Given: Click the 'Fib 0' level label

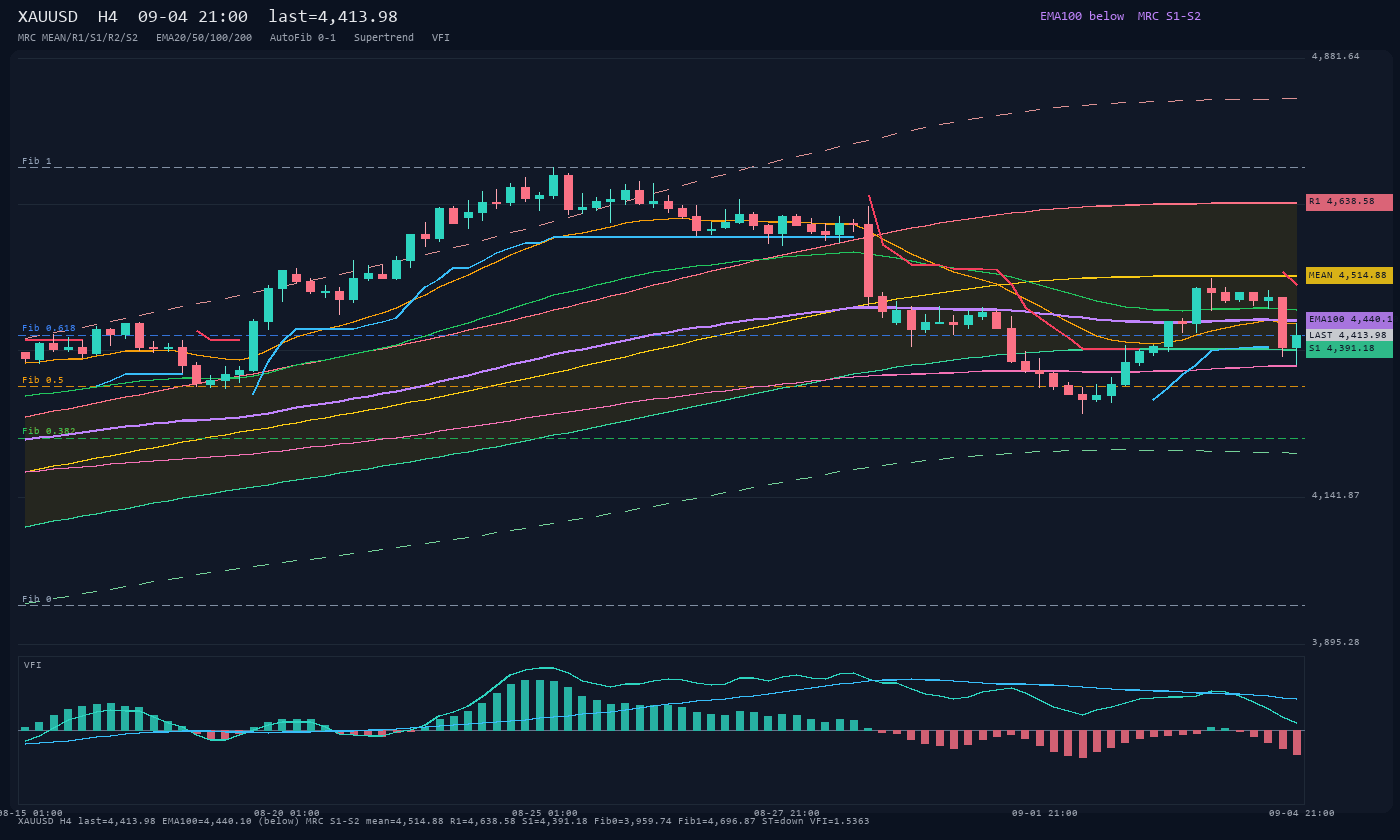Looking at the screenshot, I should [37, 599].
